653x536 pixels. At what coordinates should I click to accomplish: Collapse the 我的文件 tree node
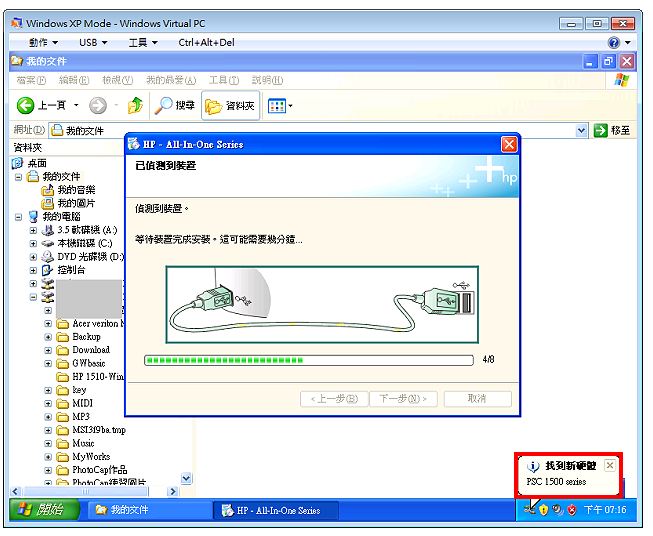pyautogui.click(x=18, y=177)
